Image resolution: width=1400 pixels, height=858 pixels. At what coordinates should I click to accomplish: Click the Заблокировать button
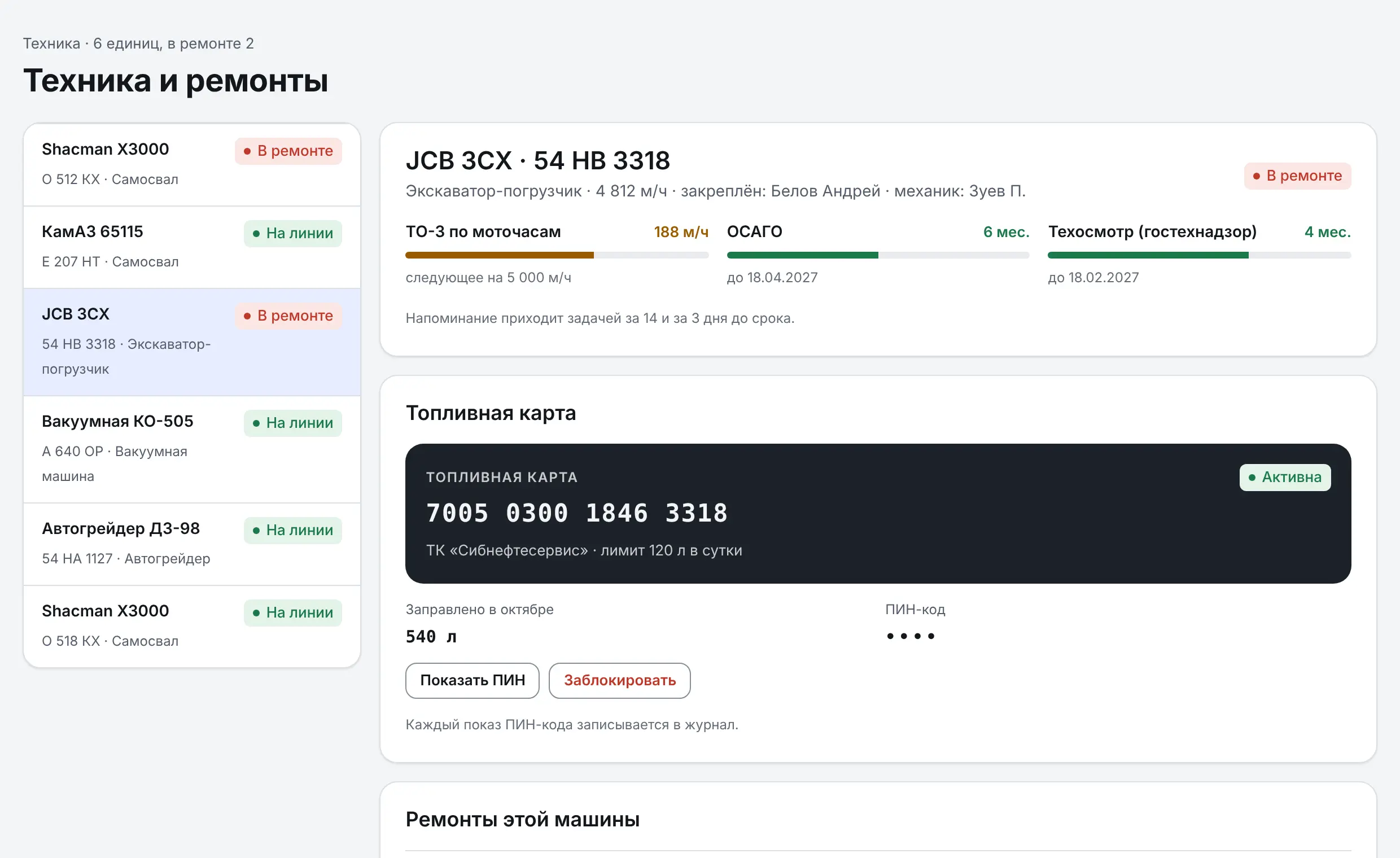pos(619,680)
